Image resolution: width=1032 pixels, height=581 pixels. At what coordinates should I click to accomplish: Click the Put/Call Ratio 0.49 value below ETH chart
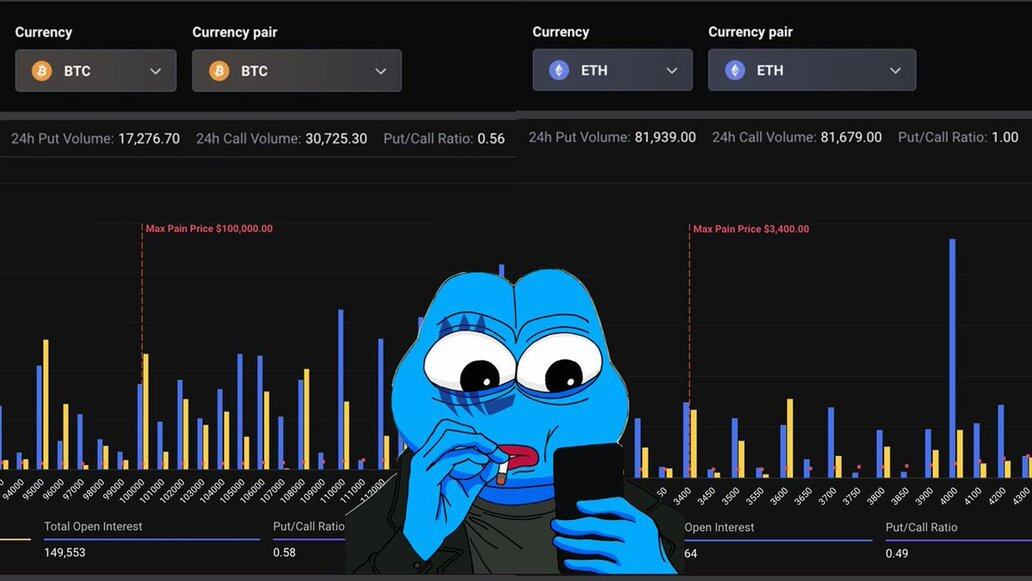(x=898, y=553)
